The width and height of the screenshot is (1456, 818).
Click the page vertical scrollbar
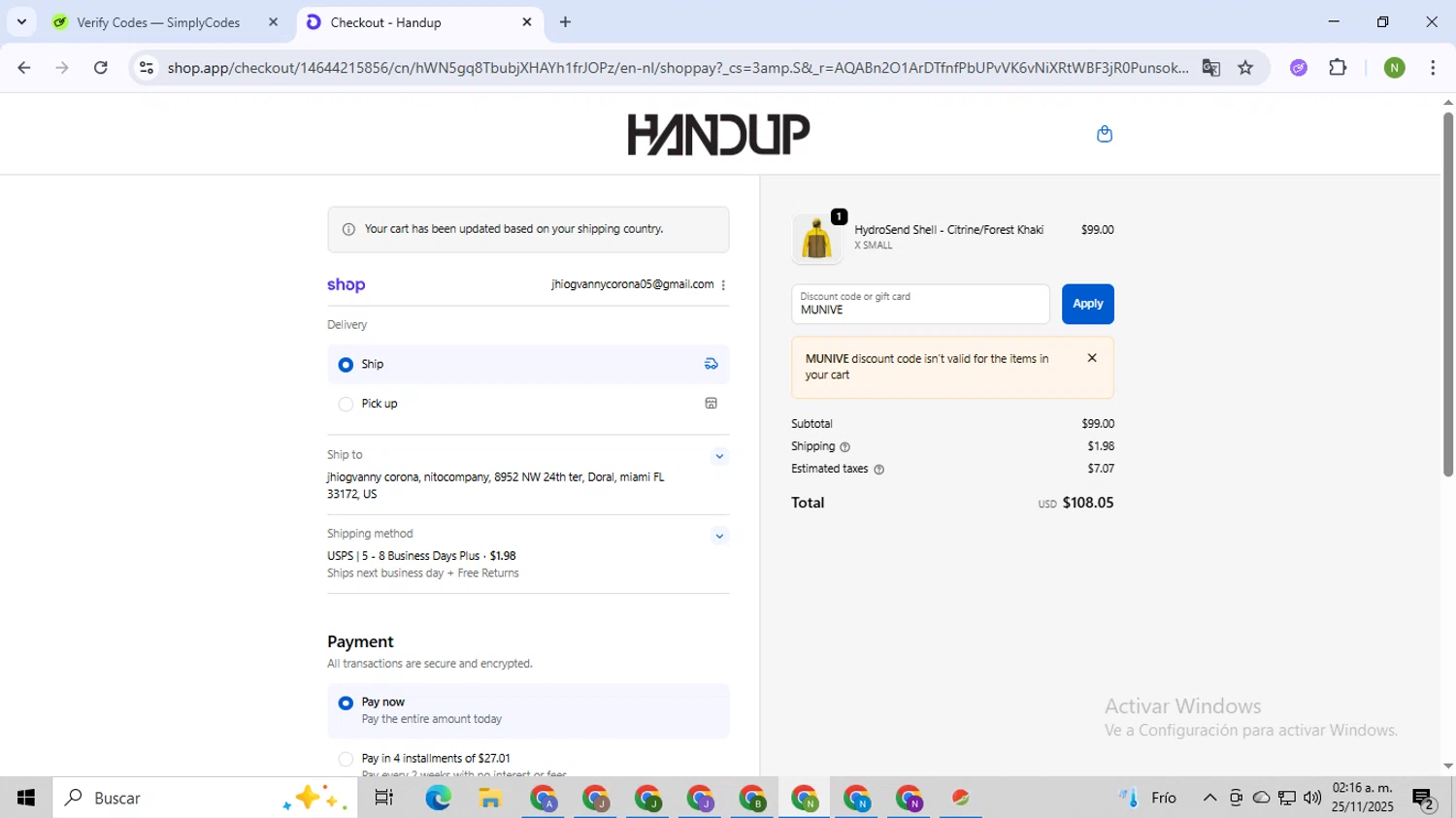pyautogui.click(x=1447, y=295)
